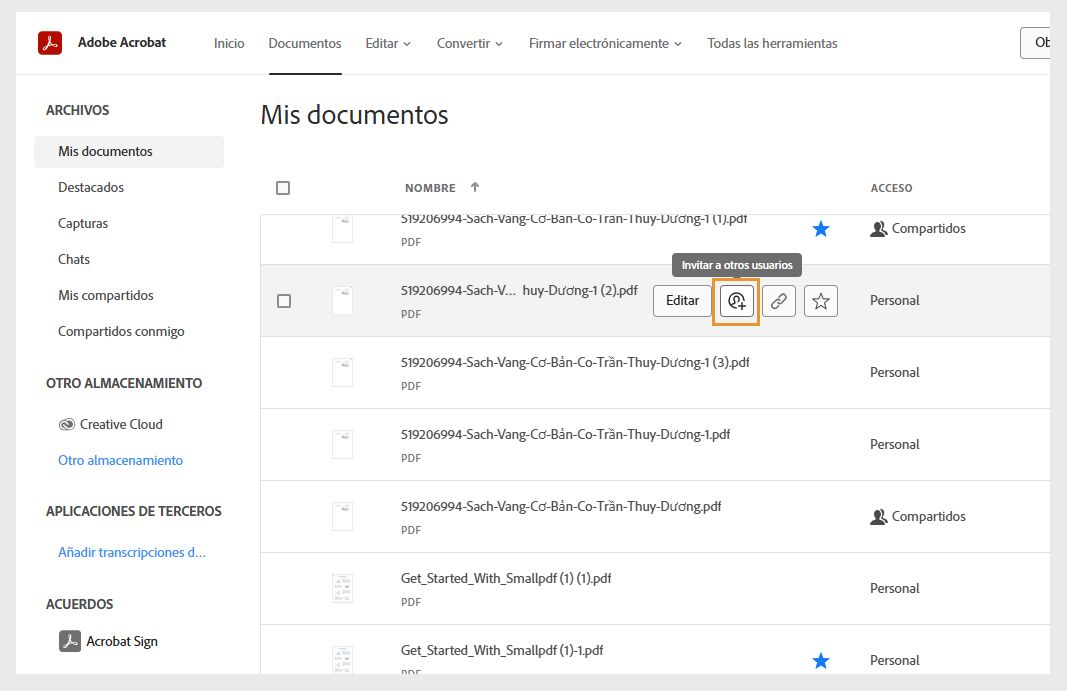This screenshot has height=691, width=1067.
Task: Open the Firmar electrónicamente dropdown
Action: (605, 43)
